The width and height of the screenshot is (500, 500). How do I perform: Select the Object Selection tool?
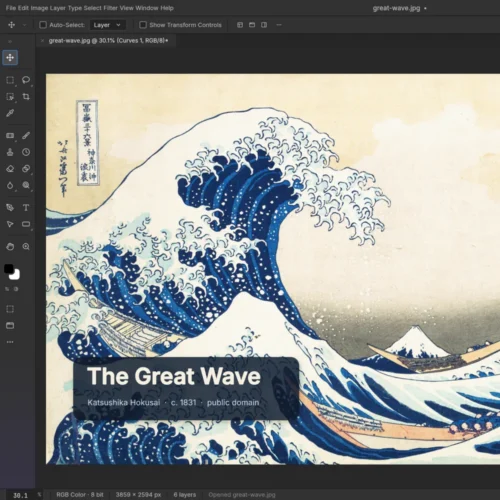(x=10, y=97)
